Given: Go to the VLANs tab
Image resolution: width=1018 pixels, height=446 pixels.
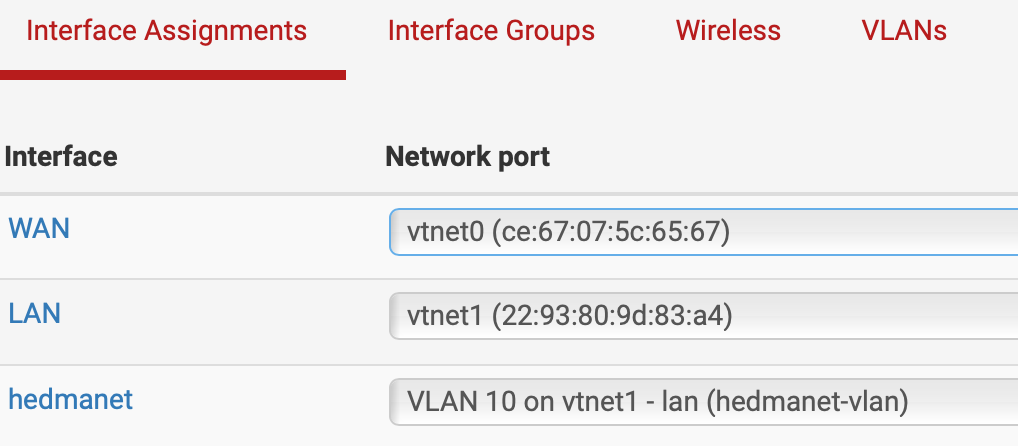Looking at the screenshot, I should (x=904, y=31).
